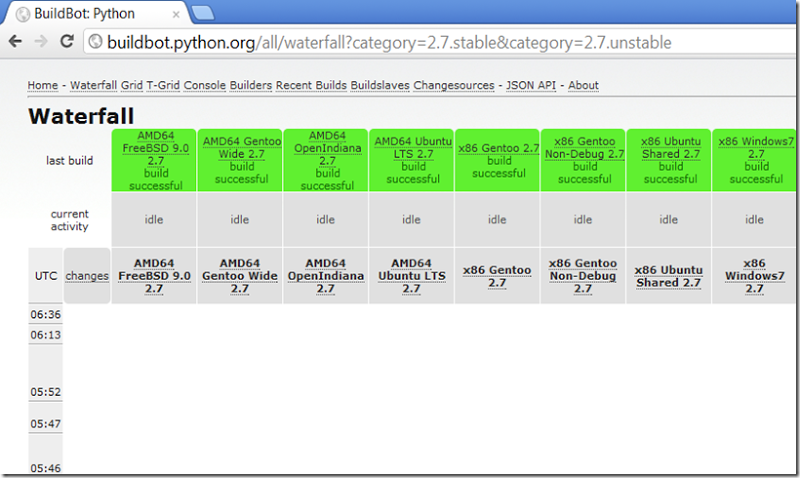Go to the Waterfall navigation link

pyautogui.click(x=93, y=85)
